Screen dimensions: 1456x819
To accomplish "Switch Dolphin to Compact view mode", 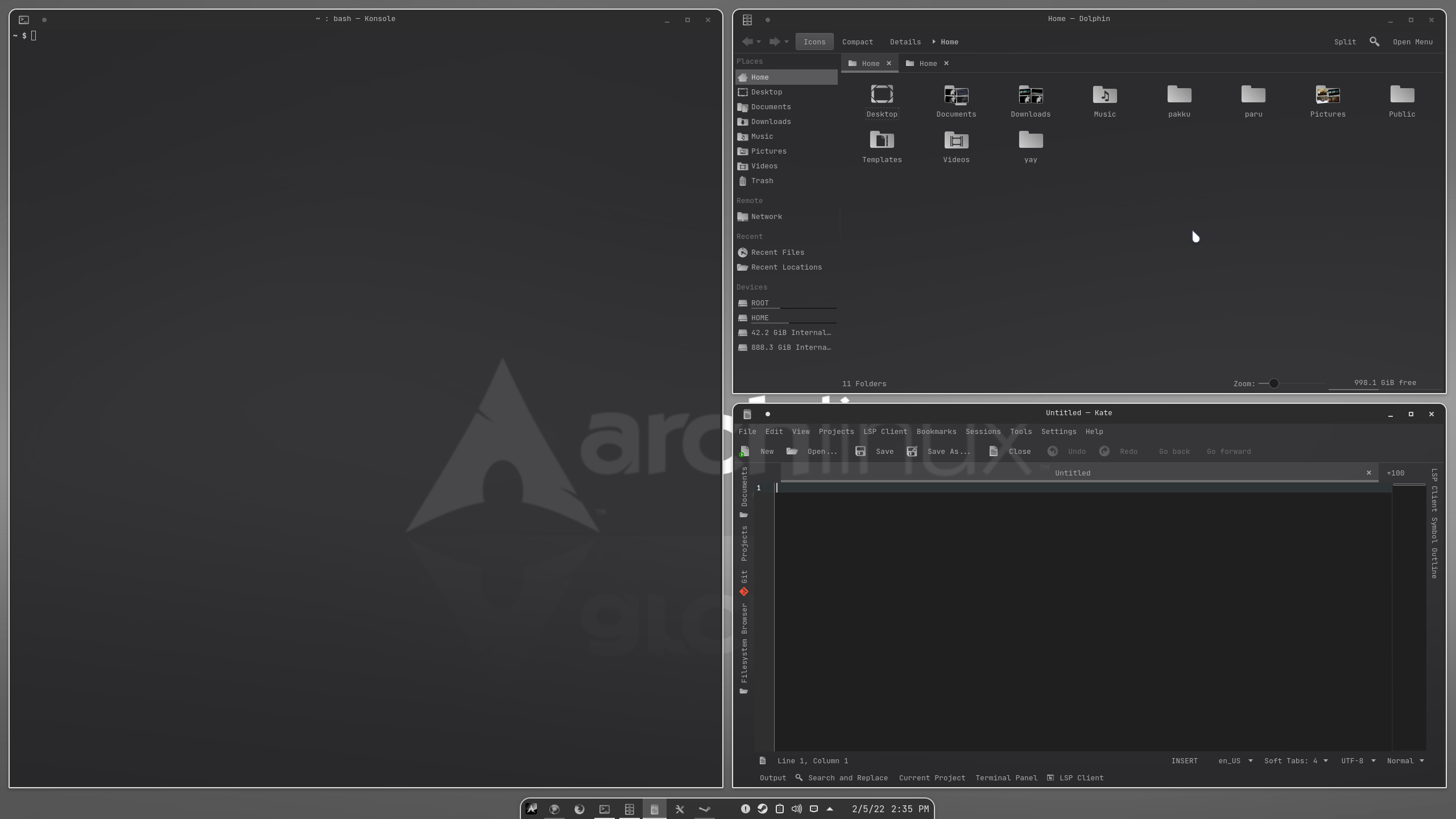I will pos(858,42).
